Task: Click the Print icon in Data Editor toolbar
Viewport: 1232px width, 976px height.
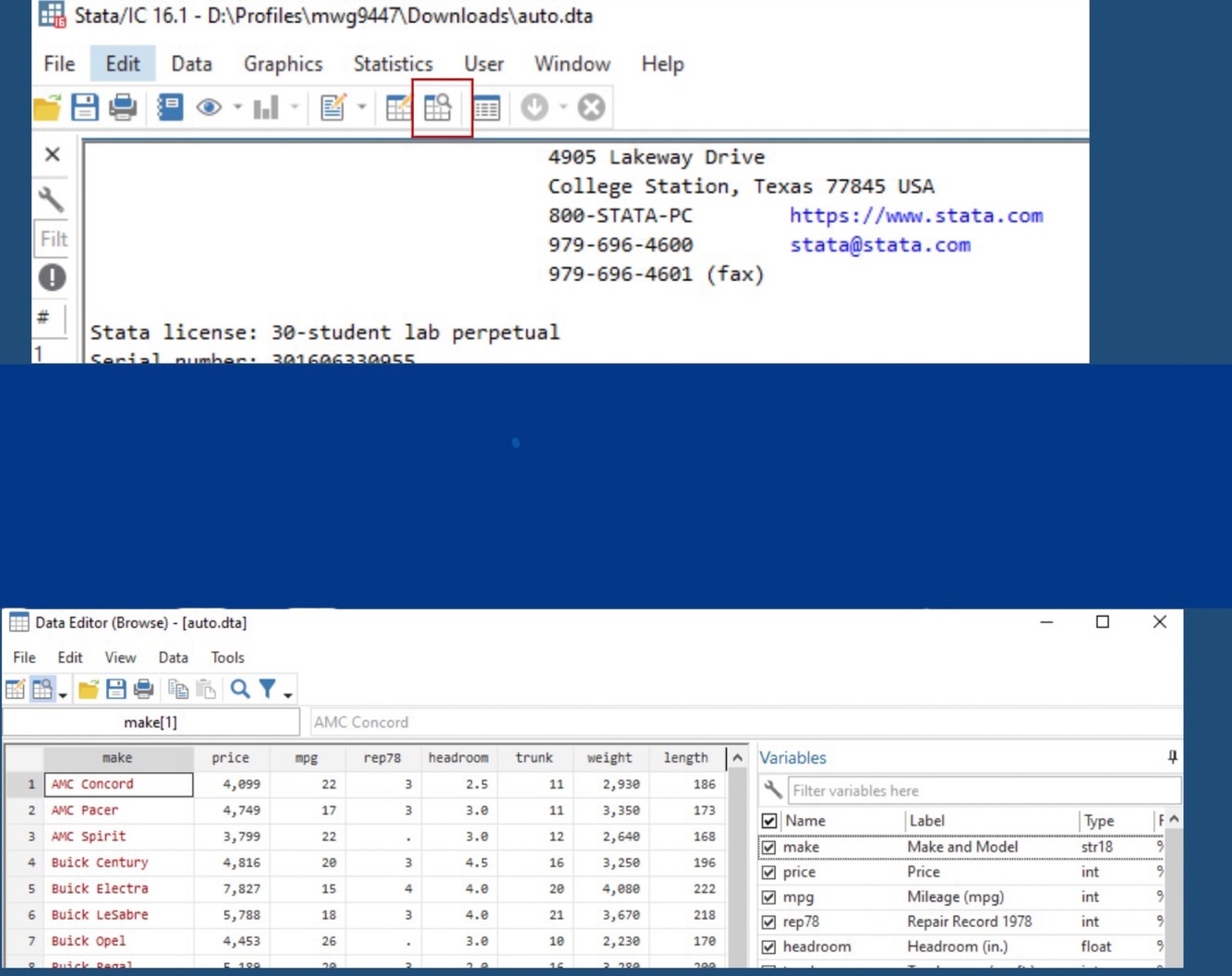Action: (x=143, y=689)
